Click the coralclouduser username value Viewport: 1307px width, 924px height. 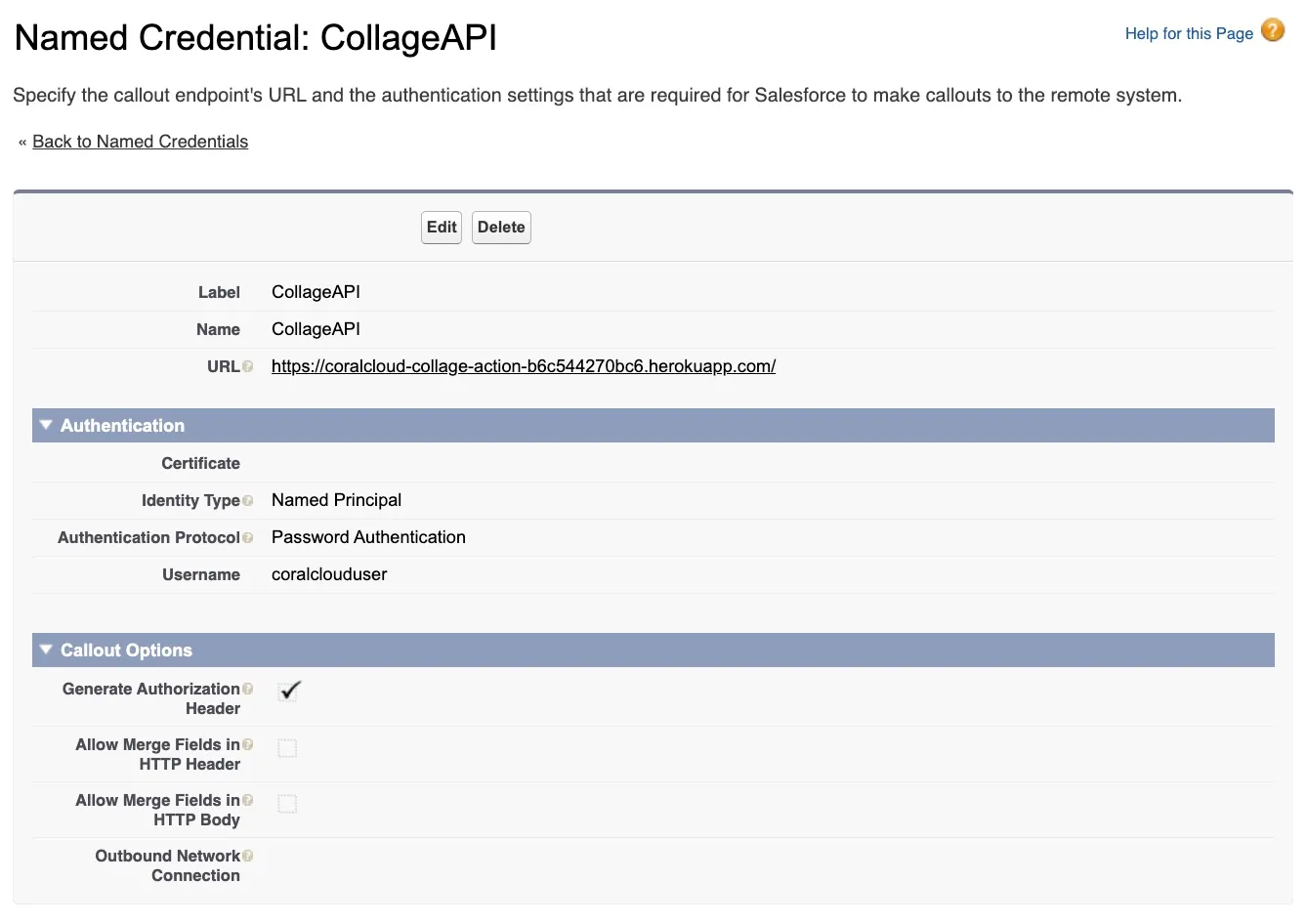pyautogui.click(x=329, y=574)
